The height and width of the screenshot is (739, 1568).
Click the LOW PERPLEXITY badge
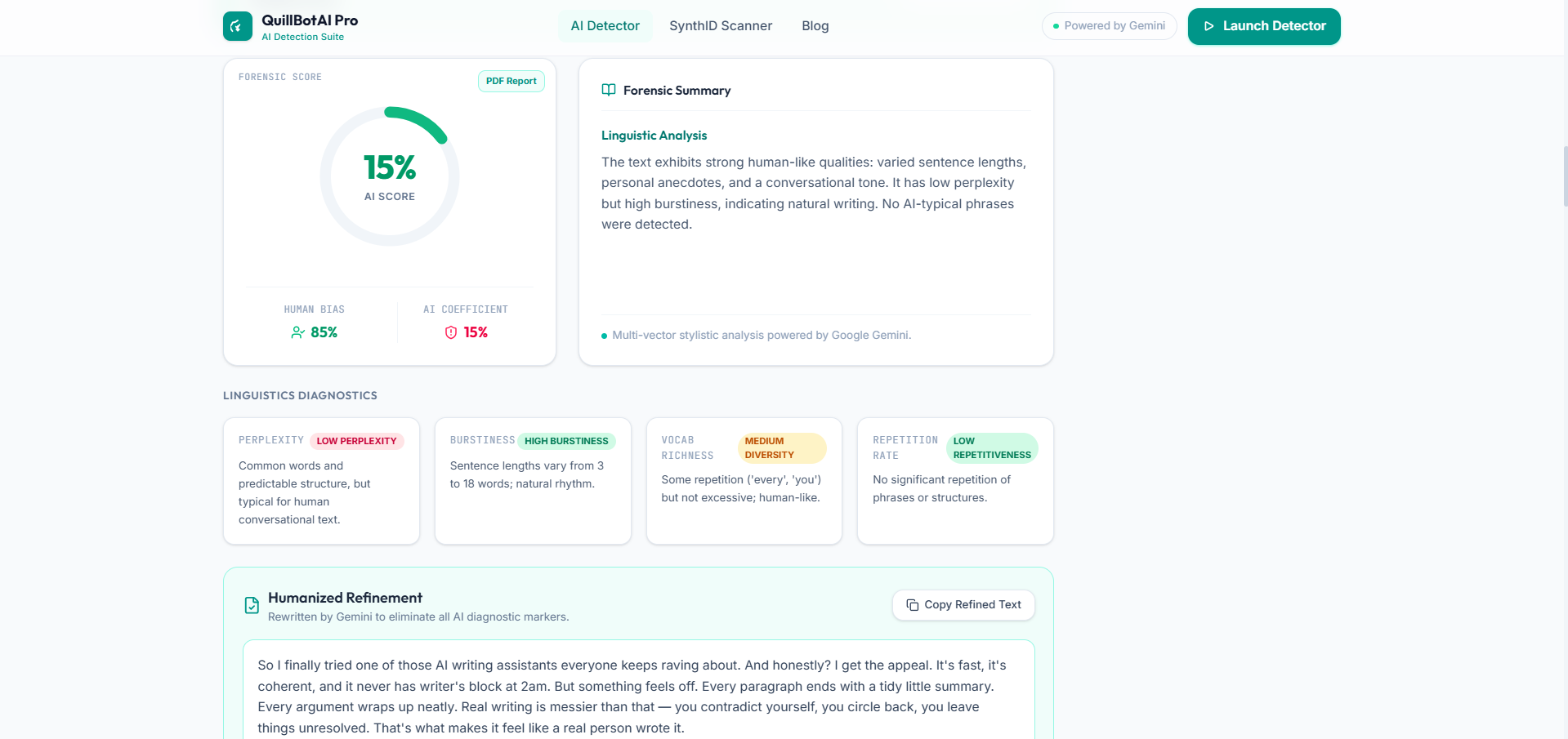coord(357,441)
